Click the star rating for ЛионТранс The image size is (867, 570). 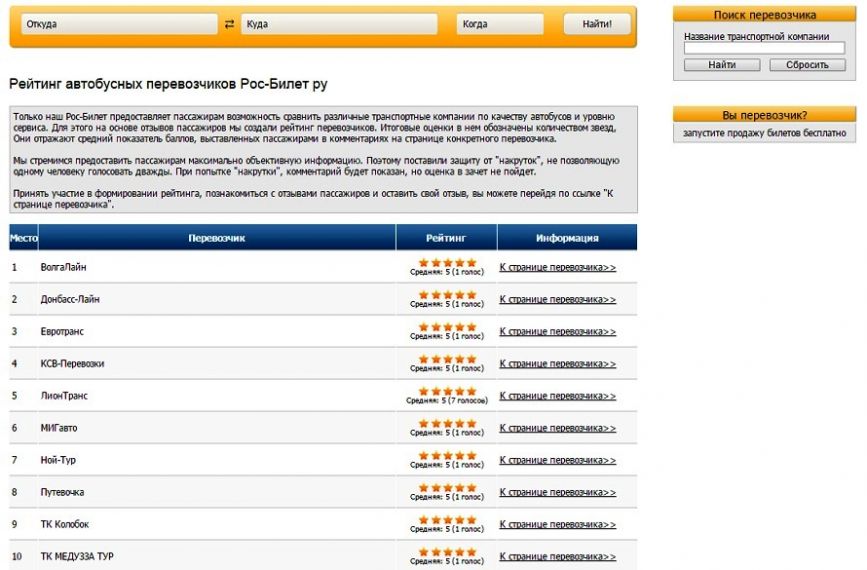(x=447, y=391)
